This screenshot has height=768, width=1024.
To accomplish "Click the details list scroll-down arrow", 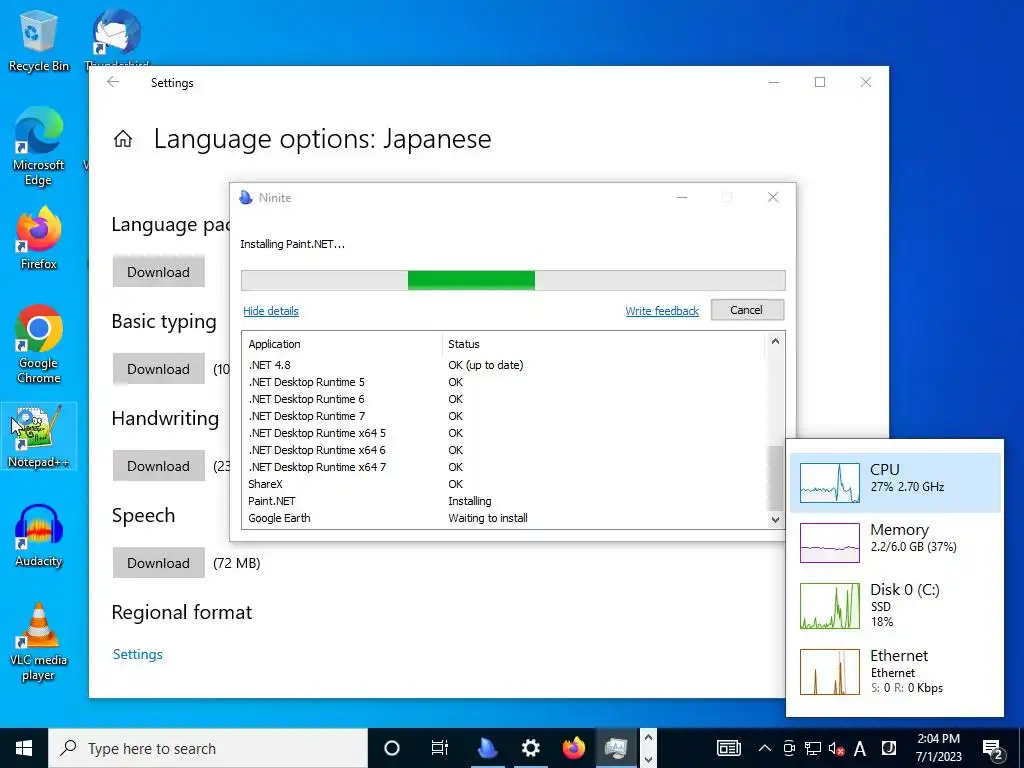I will tap(775, 520).
